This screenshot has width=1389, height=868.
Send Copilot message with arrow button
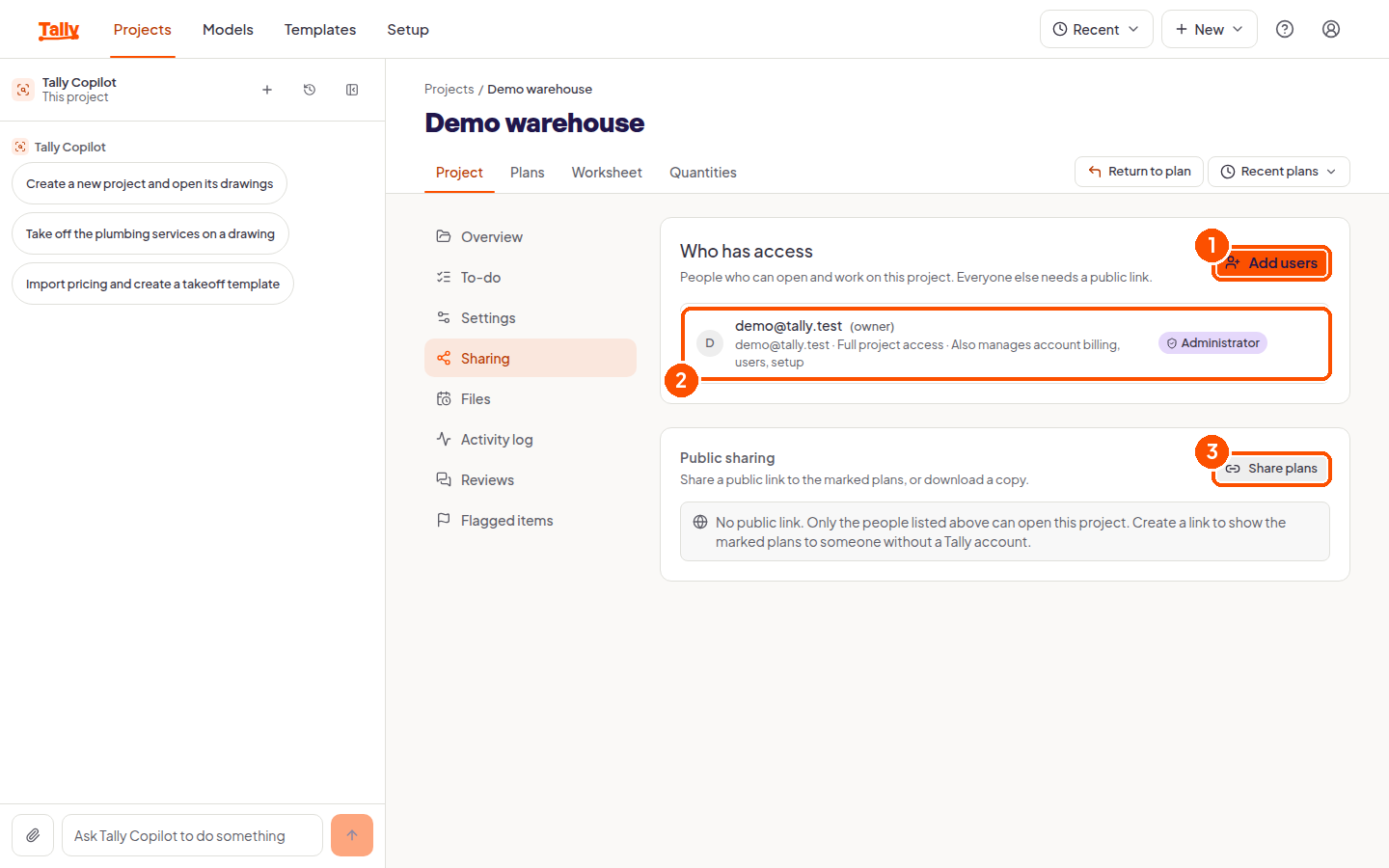click(352, 835)
